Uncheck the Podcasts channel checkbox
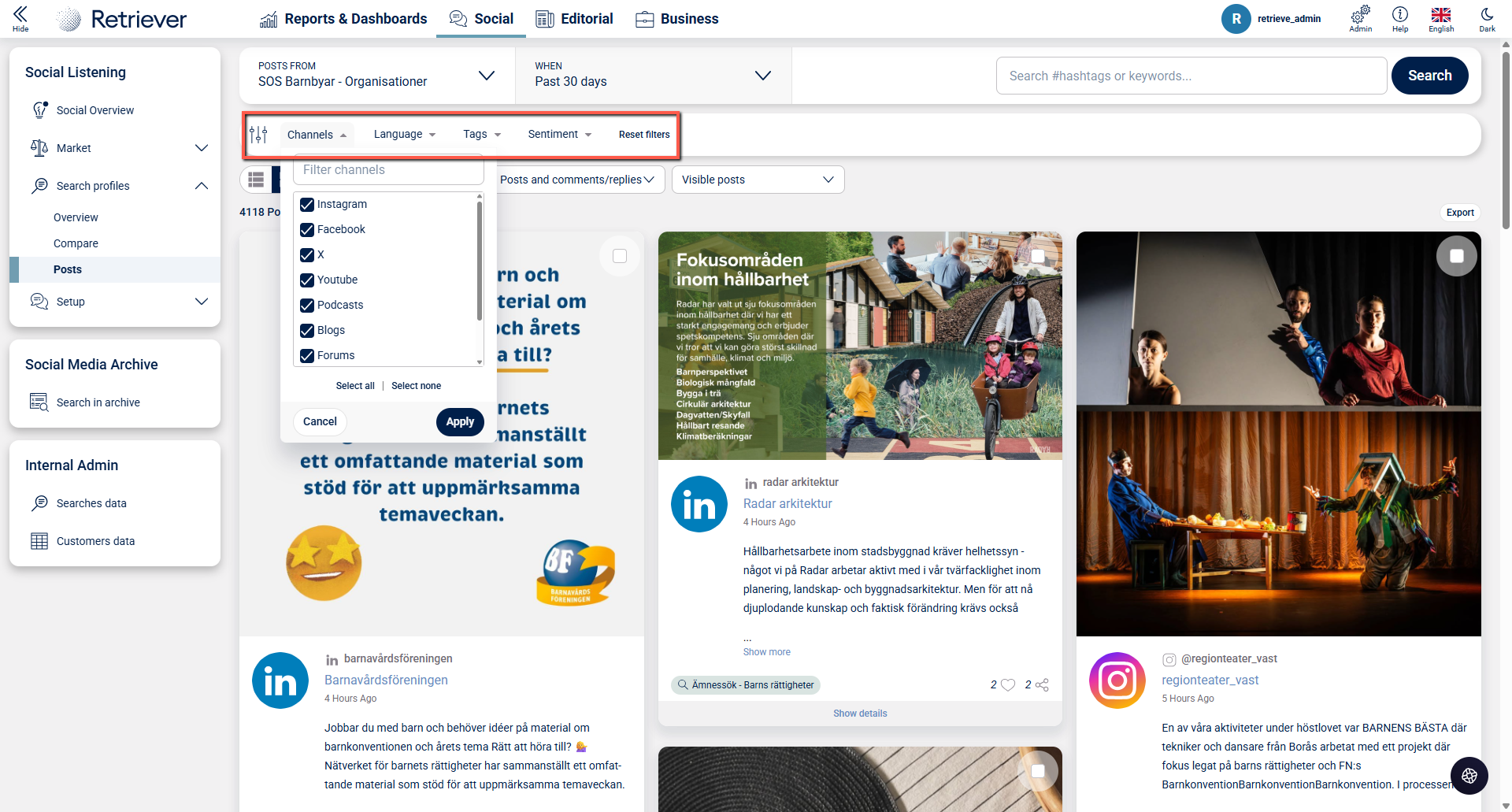The image size is (1512, 812). coord(307,306)
